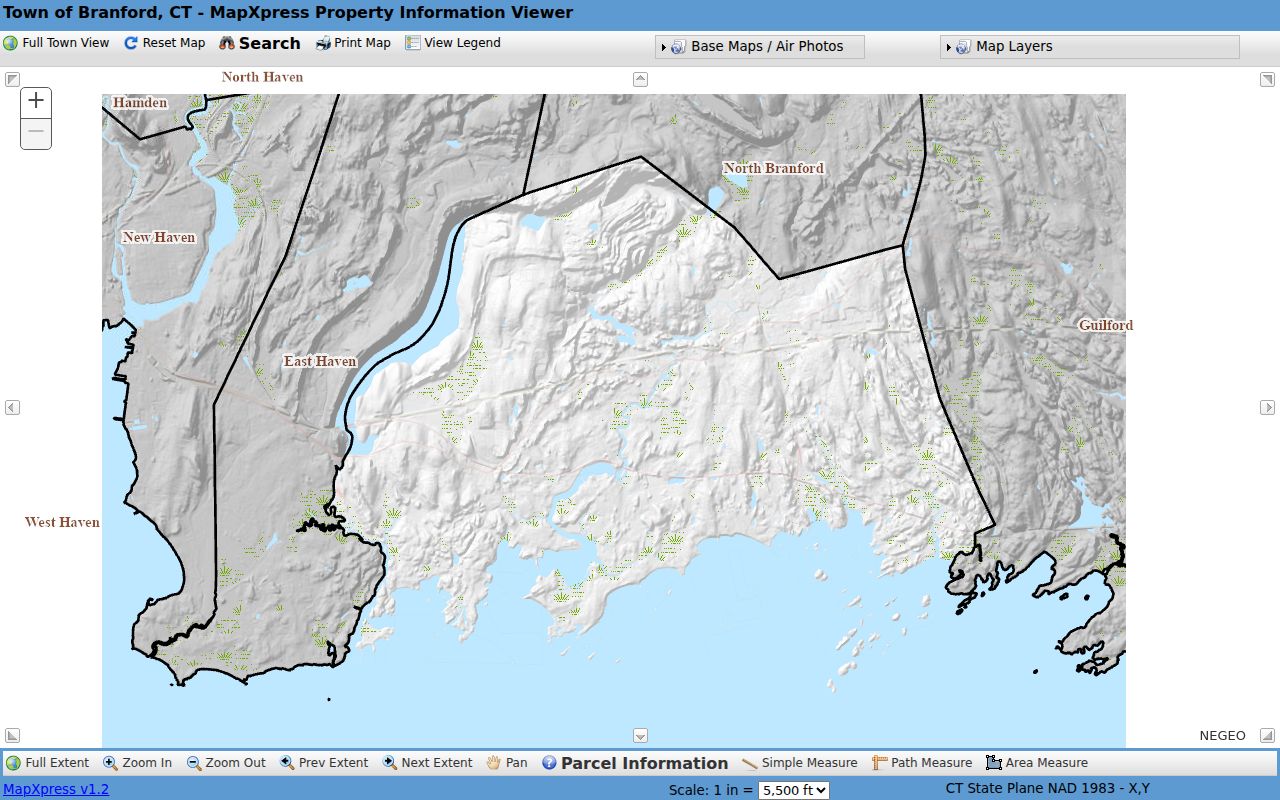Expand the Base Maps / Air Photos menu
1280x800 pixels.
[760, 47]
